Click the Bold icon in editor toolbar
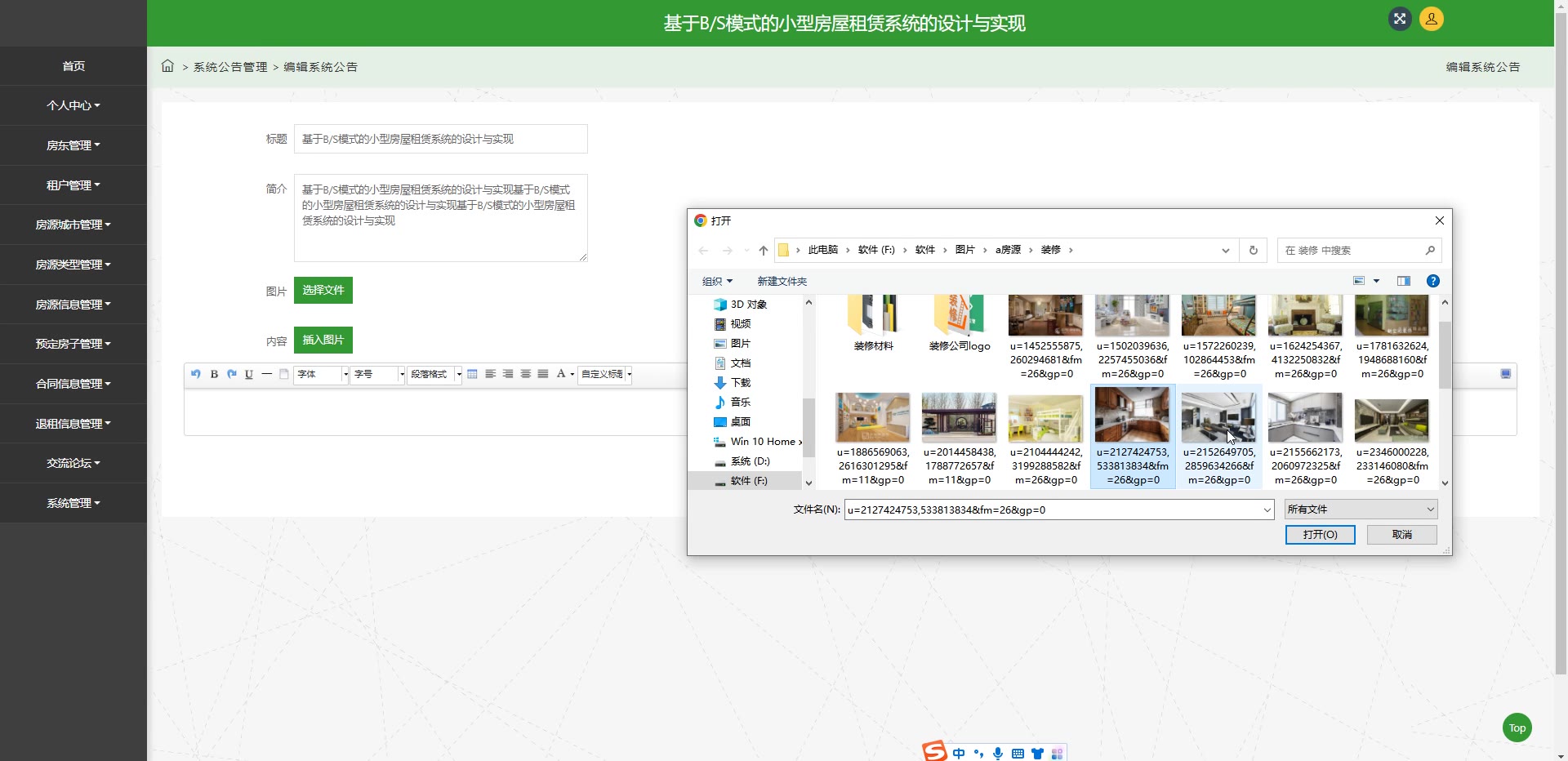Image resolution: width=1568 pixels, height=761 pixels. (214, 374)
